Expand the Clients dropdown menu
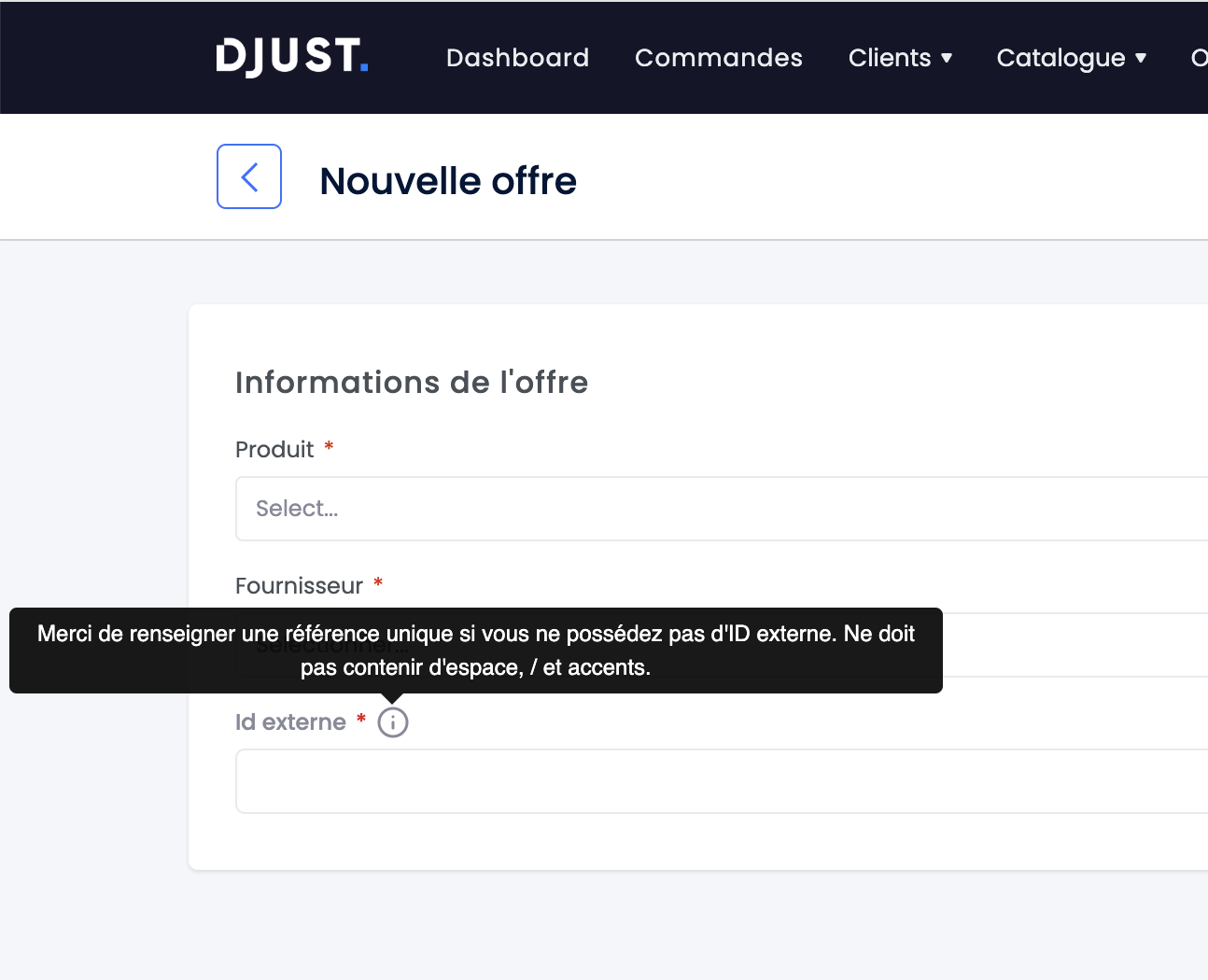1208x980 pixels. (900, 58)
